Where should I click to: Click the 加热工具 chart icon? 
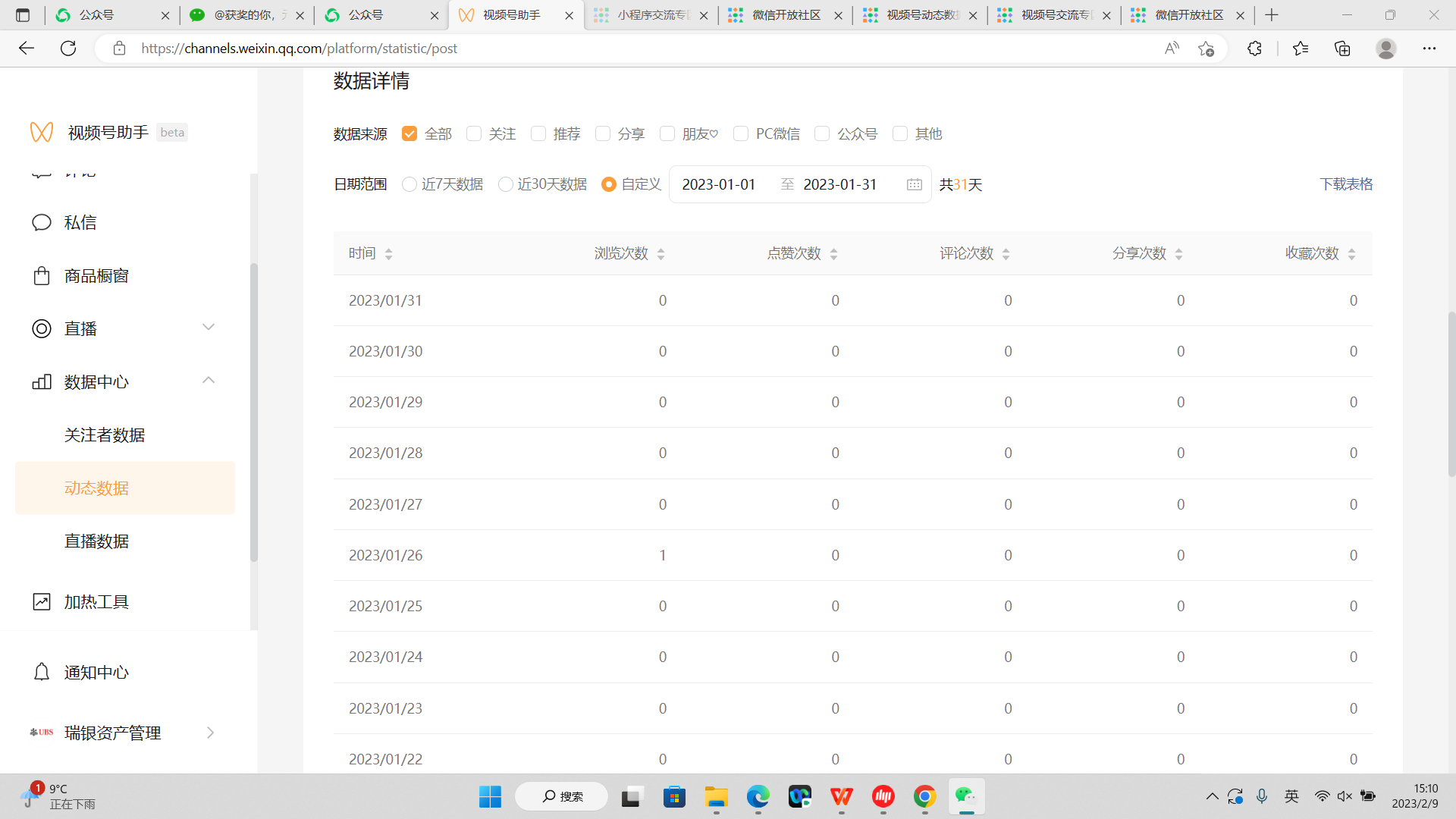coord(41,601)
